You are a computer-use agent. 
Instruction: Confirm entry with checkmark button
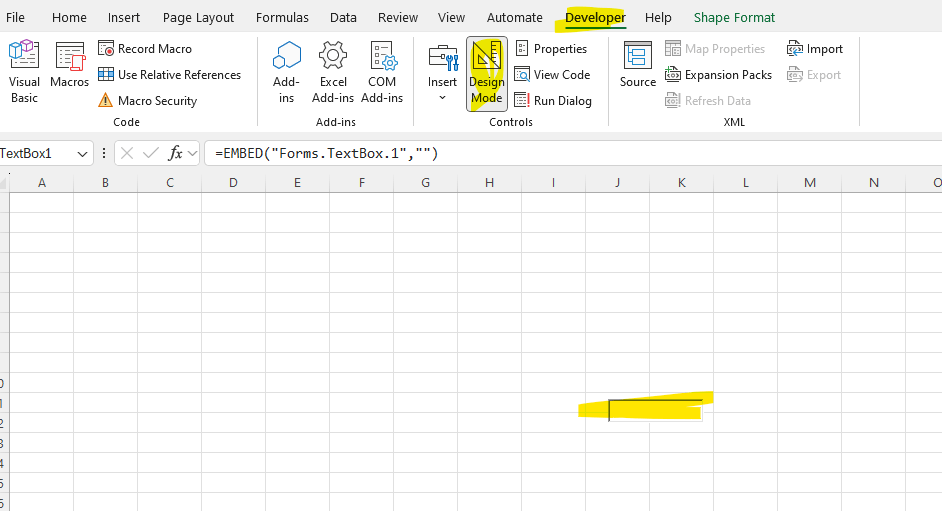click(151, 154)
